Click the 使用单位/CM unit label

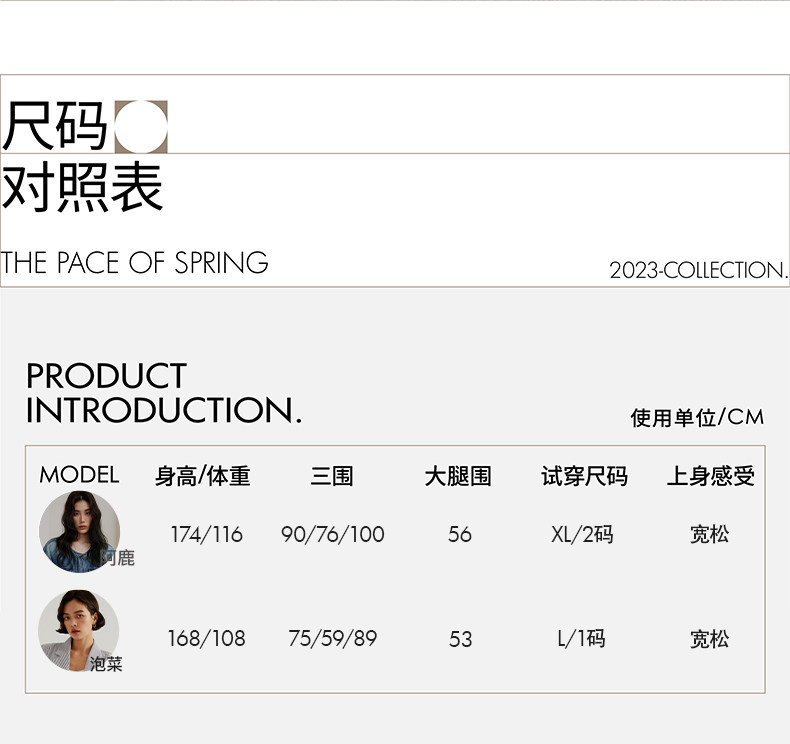[x=696, y=417]
